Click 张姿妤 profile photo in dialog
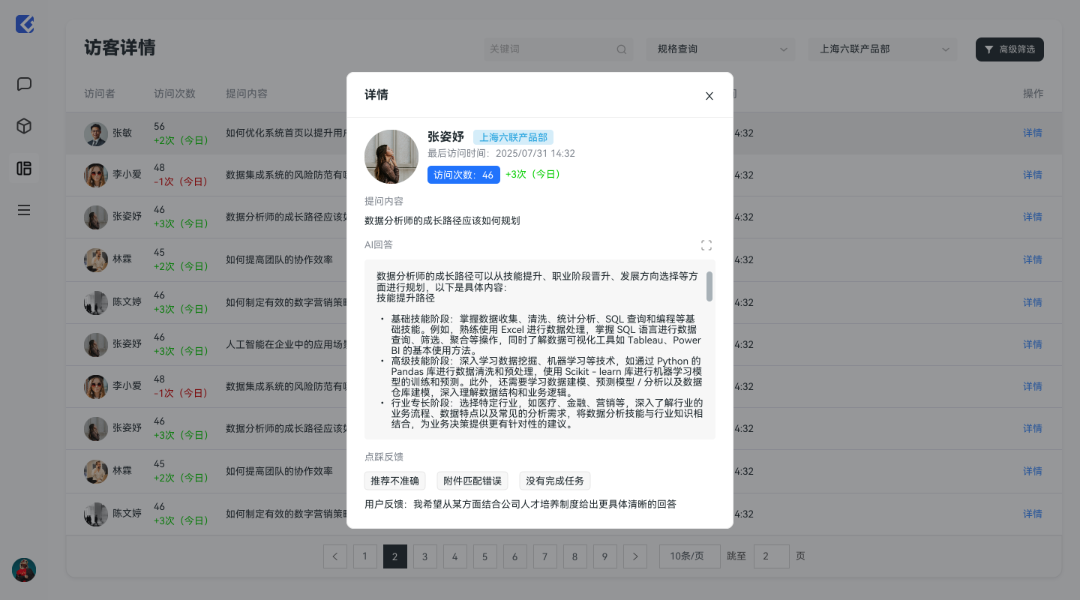 tap(391, 157)
